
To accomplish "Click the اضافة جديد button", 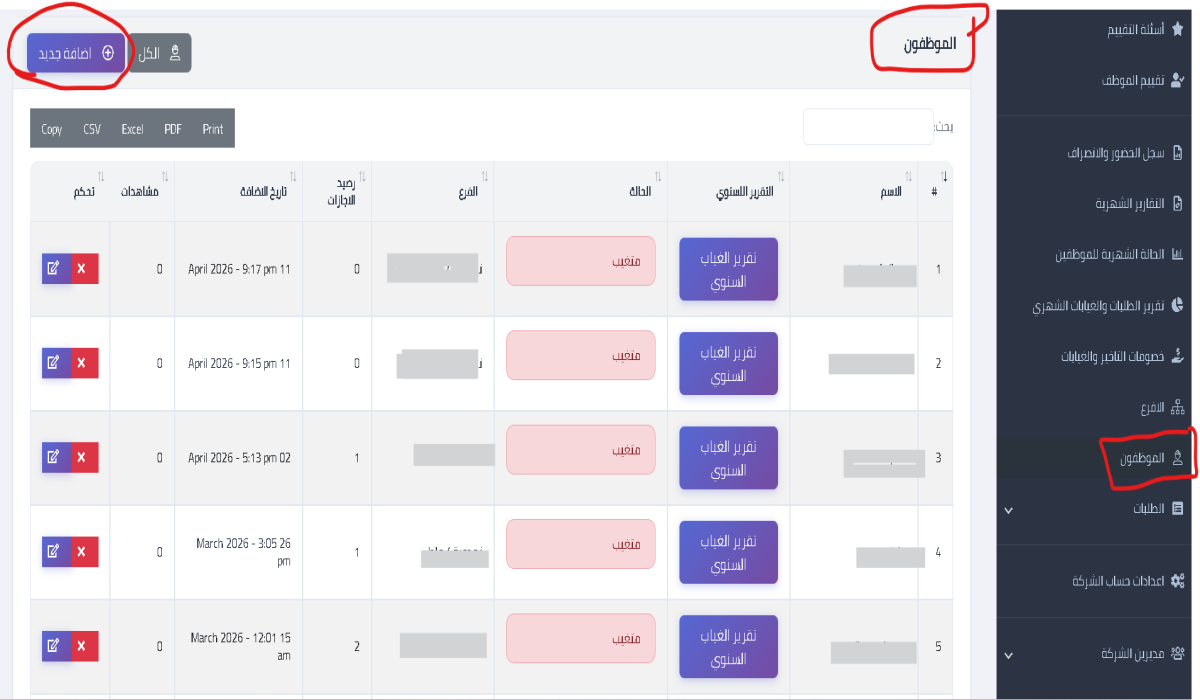I will 75,52.
